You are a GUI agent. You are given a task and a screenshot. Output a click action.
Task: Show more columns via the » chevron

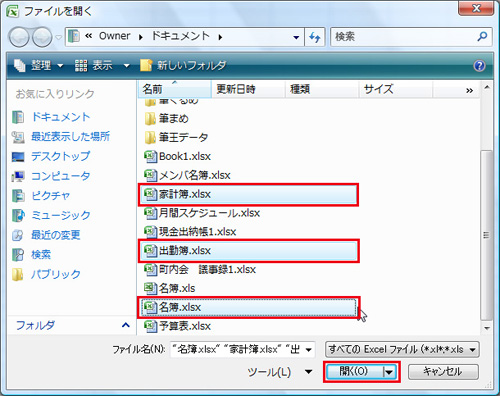[x=469, y=90]
